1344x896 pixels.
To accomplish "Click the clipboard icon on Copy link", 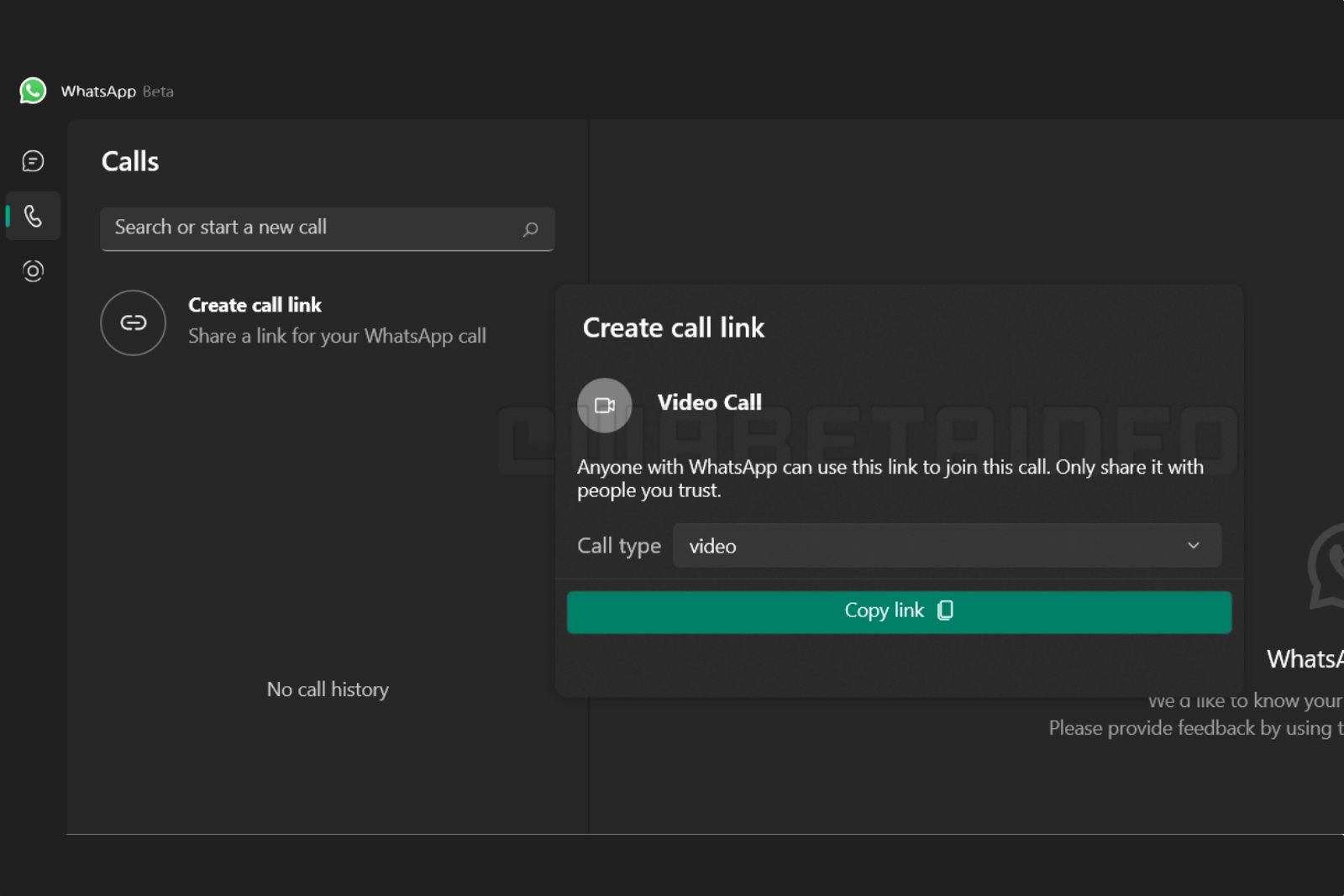I will [946, 610].
